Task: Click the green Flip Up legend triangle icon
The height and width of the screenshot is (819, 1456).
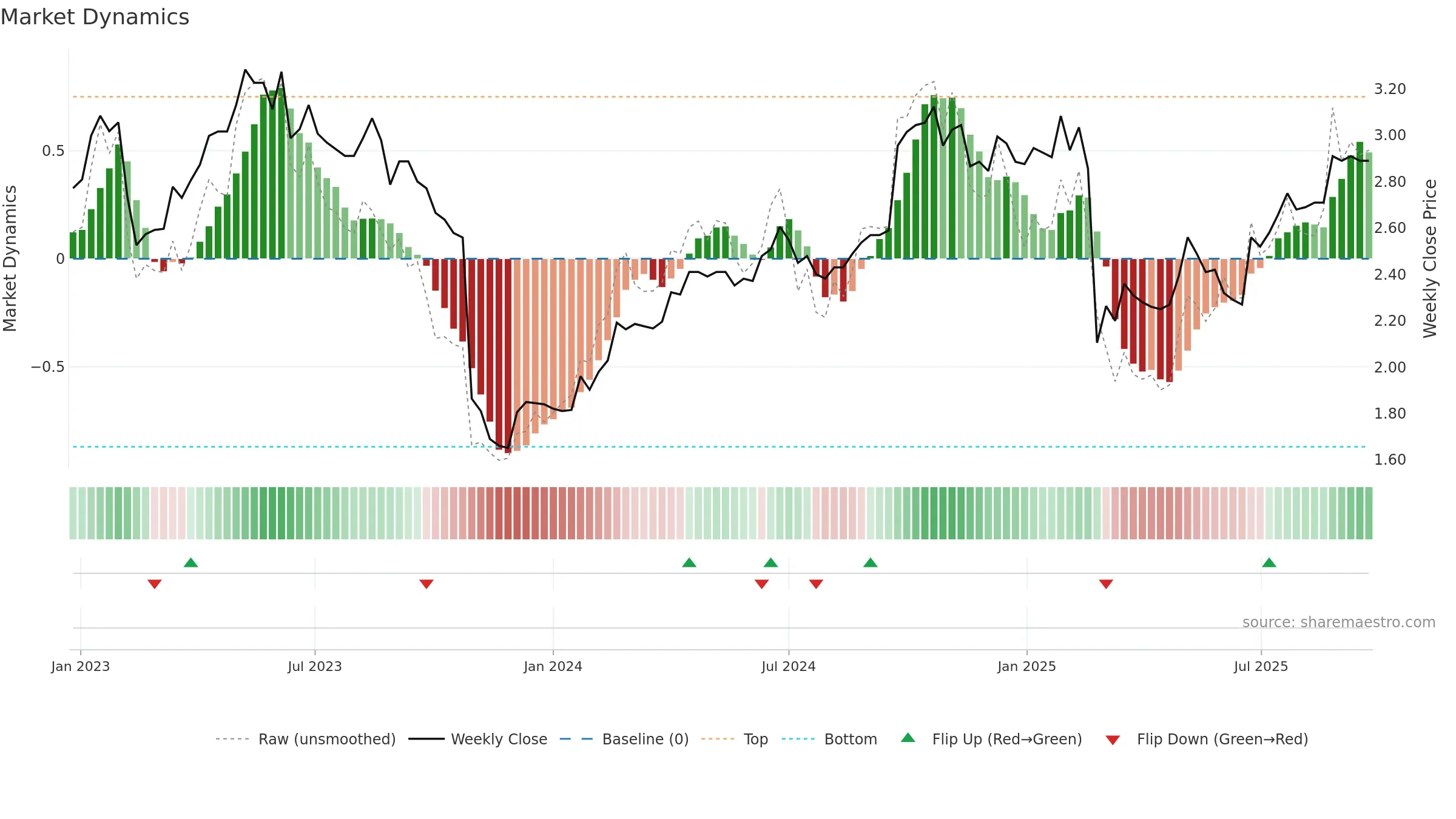Action: (908, 738)
